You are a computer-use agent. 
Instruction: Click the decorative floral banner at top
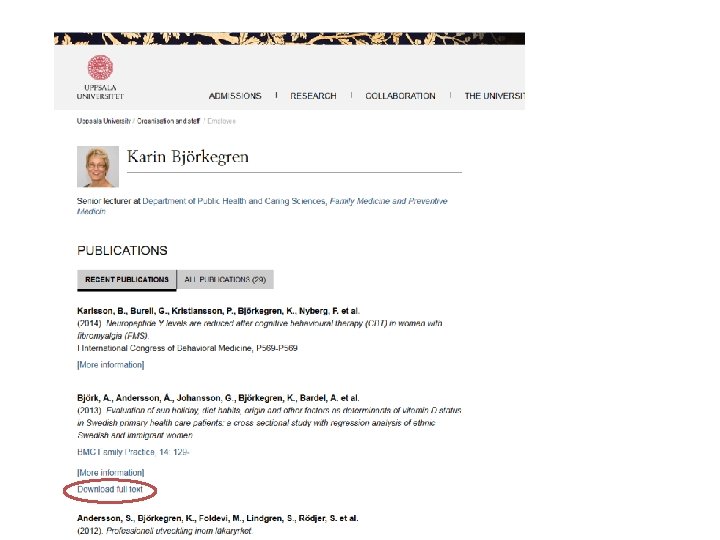pyautogui.click(x=289, y=39)
